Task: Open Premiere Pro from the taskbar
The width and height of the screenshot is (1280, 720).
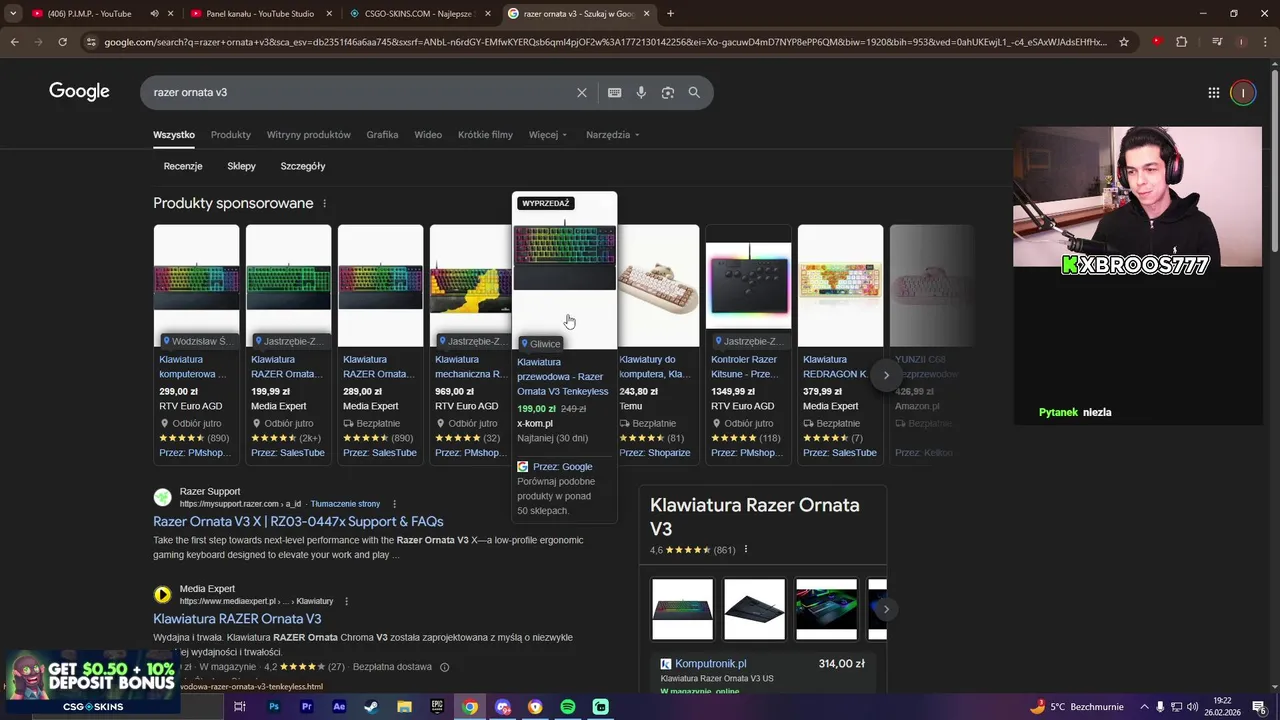Action: coord(307,707)
